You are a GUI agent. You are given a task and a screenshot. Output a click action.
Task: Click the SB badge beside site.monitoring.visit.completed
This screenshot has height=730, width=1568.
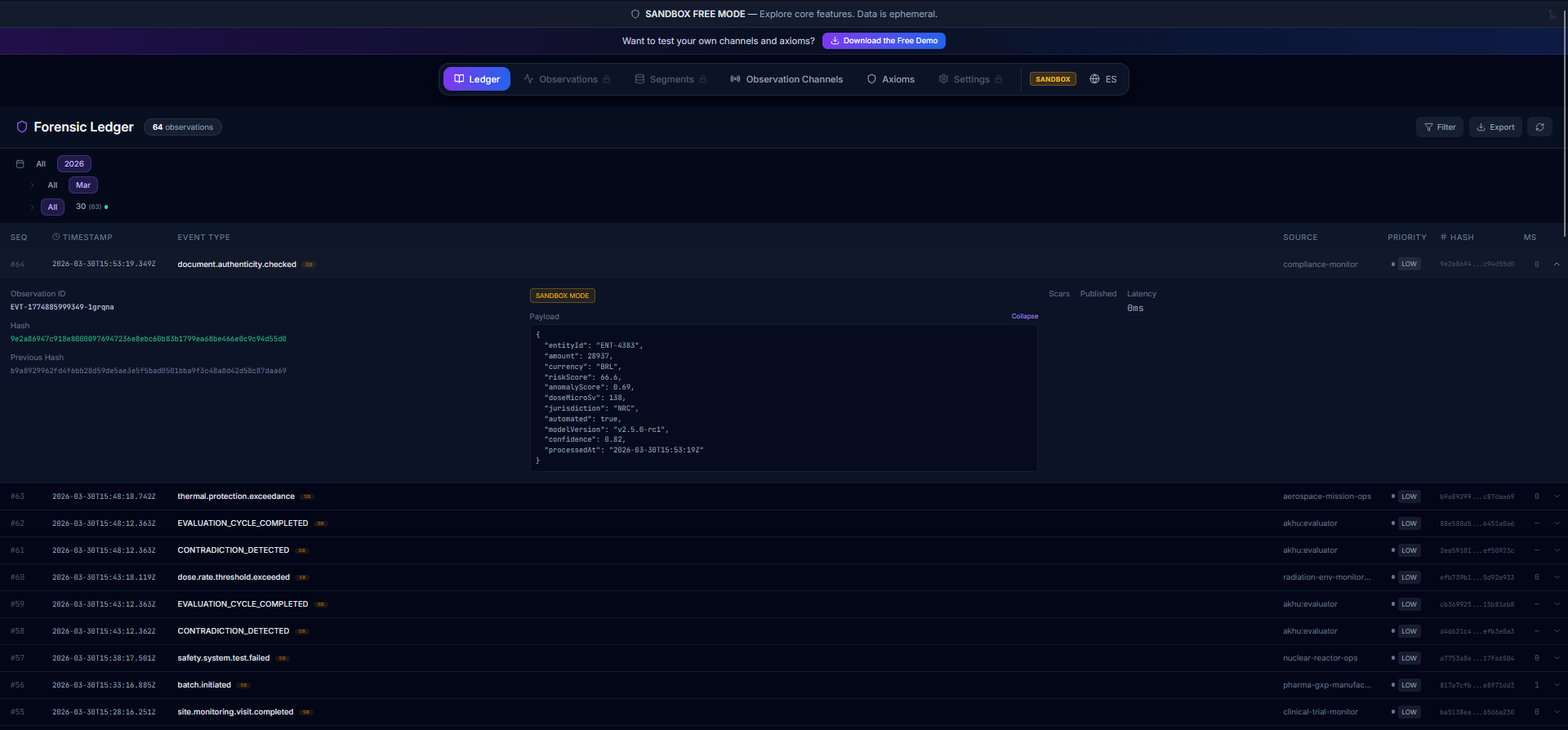tap(306, 712)
